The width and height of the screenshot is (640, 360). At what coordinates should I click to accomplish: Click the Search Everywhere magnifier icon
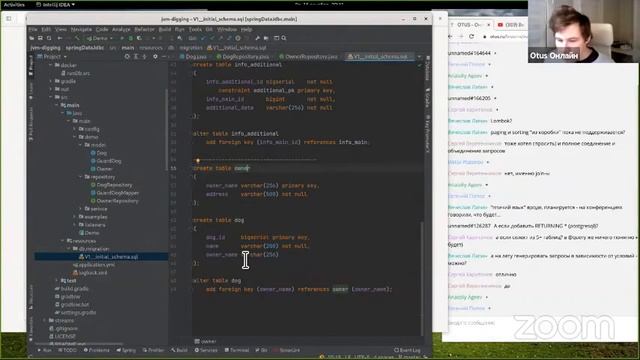click(x=284, y=38)
